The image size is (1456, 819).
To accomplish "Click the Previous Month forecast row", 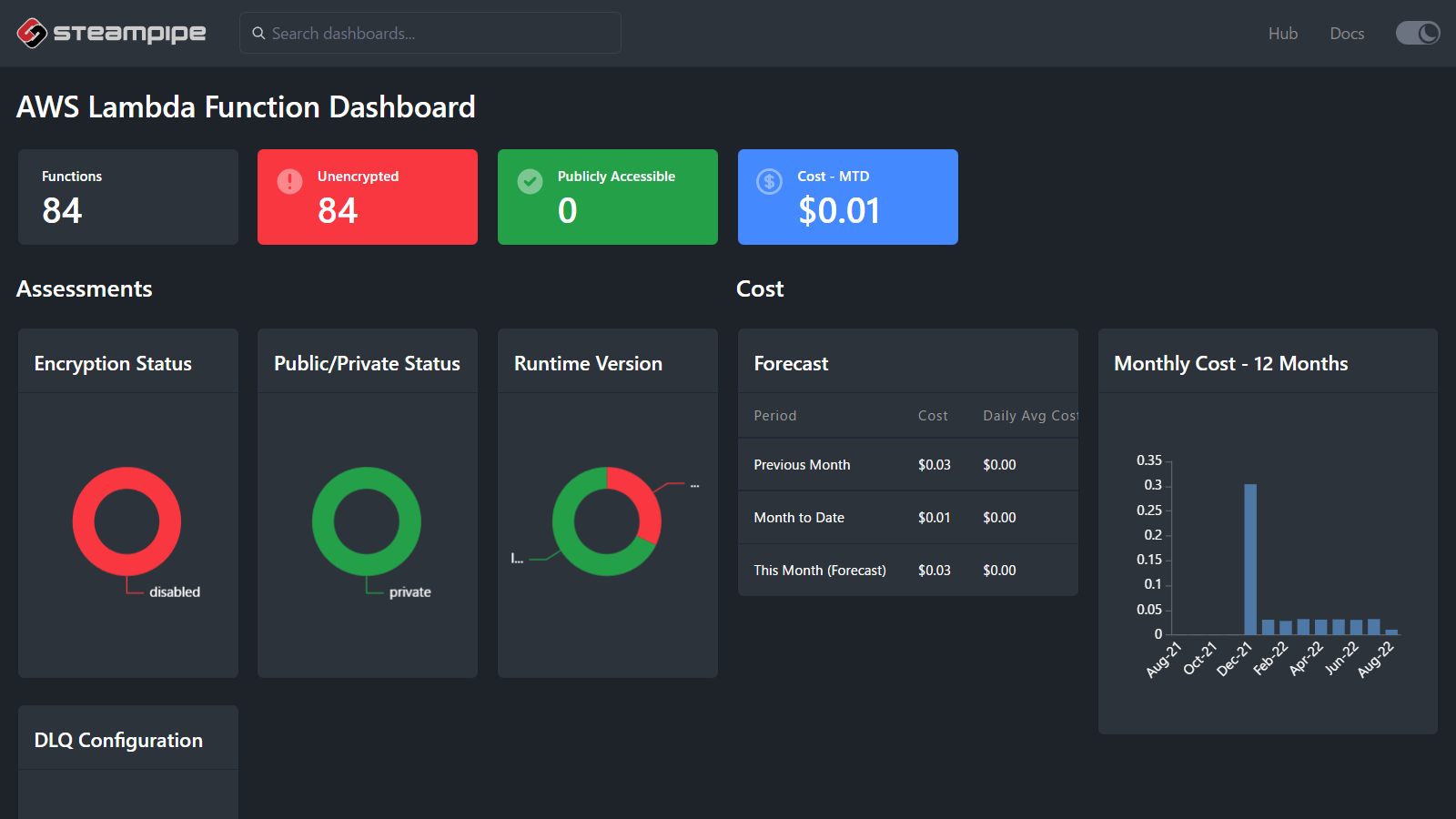I will [x=906, y=465].
